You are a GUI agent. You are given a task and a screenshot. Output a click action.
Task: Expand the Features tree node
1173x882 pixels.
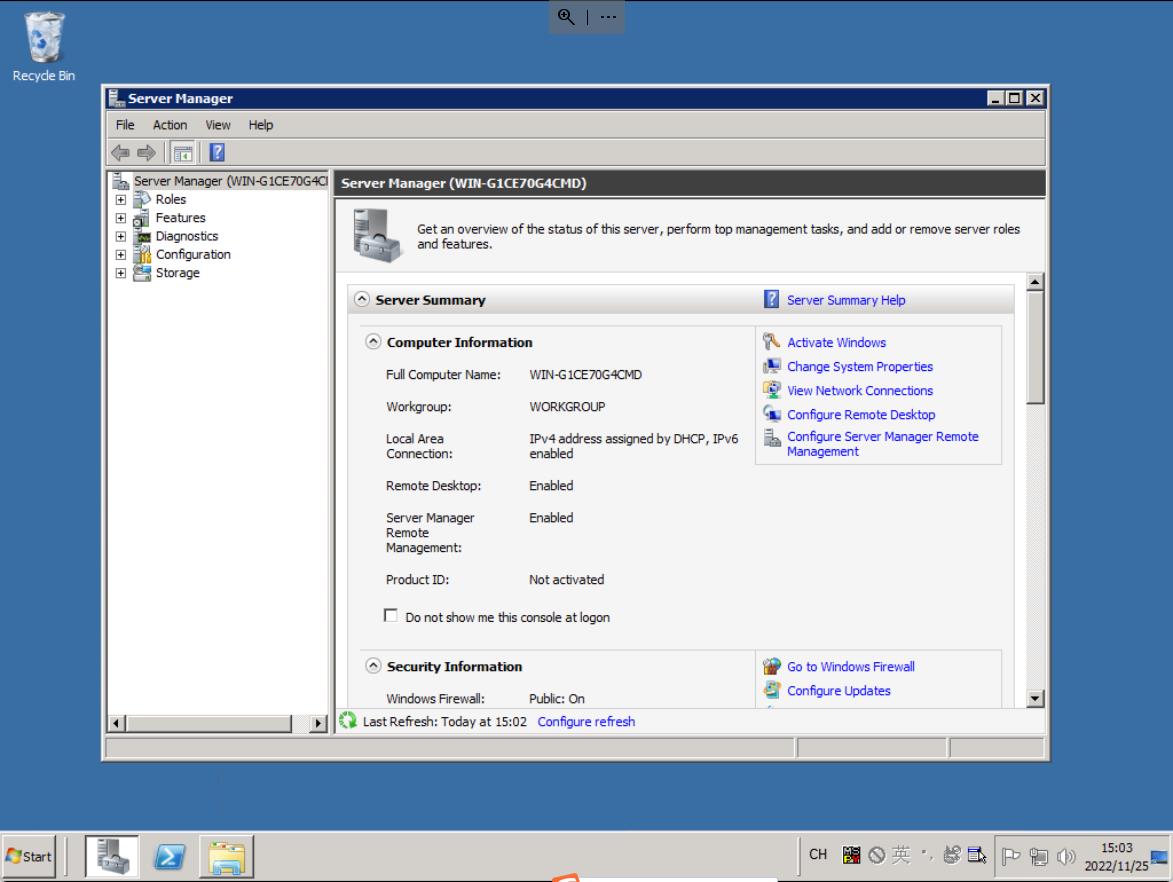120,218
